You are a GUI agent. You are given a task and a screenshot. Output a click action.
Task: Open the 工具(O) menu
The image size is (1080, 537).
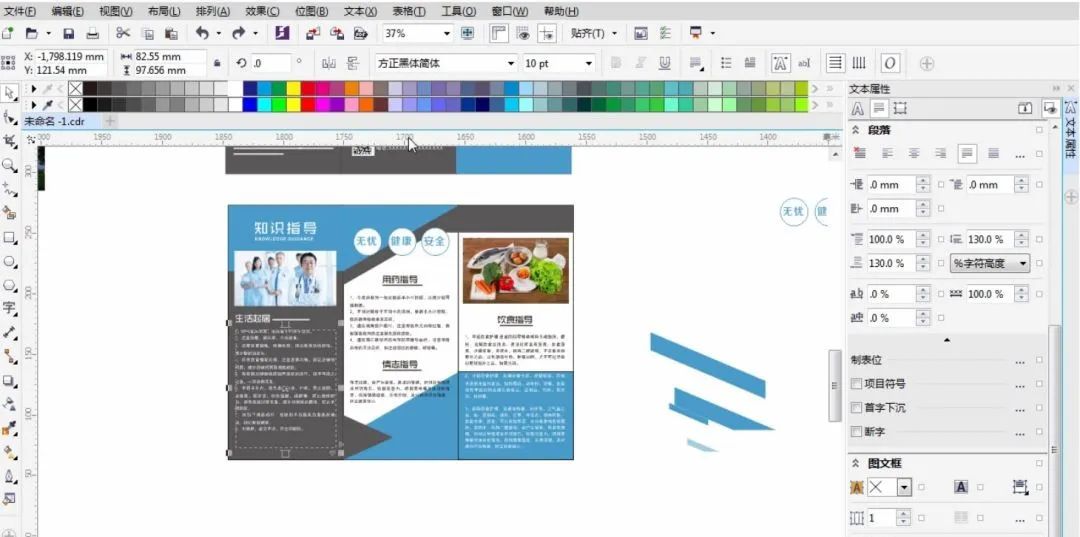pos(459,12)
